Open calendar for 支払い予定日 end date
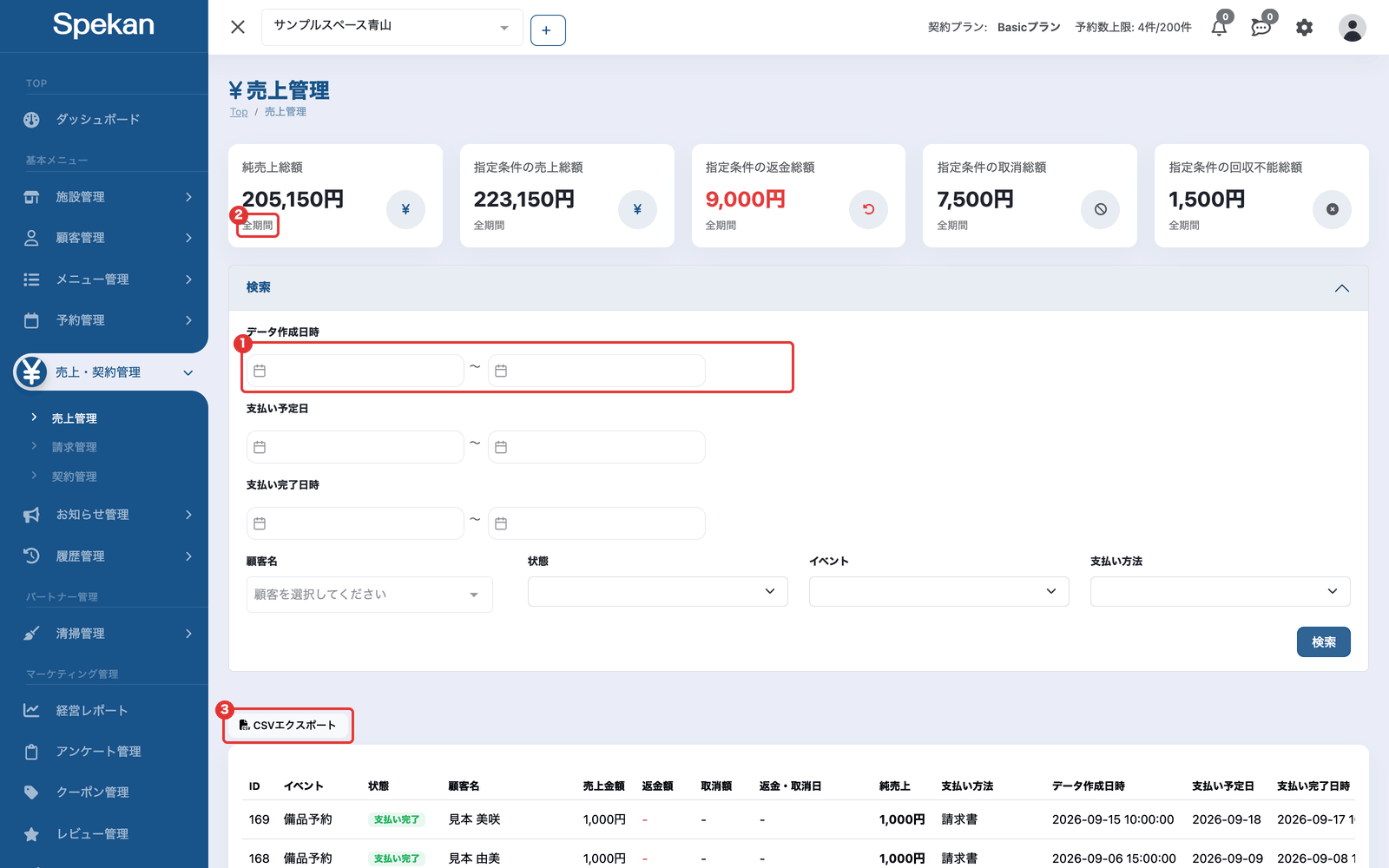The image size is (1389, 868). point(501,447)
